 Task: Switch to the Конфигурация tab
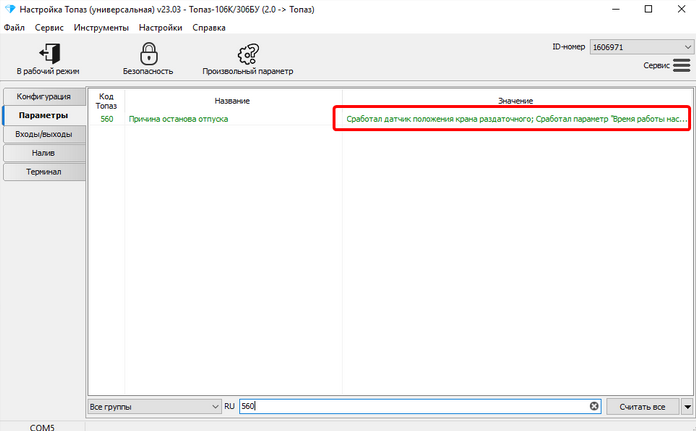coord(44,96)
